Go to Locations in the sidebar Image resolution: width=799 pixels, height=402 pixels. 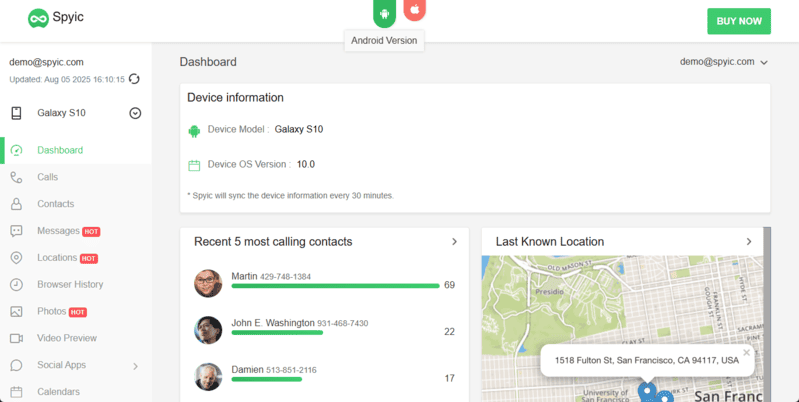[x=57, y=258]
